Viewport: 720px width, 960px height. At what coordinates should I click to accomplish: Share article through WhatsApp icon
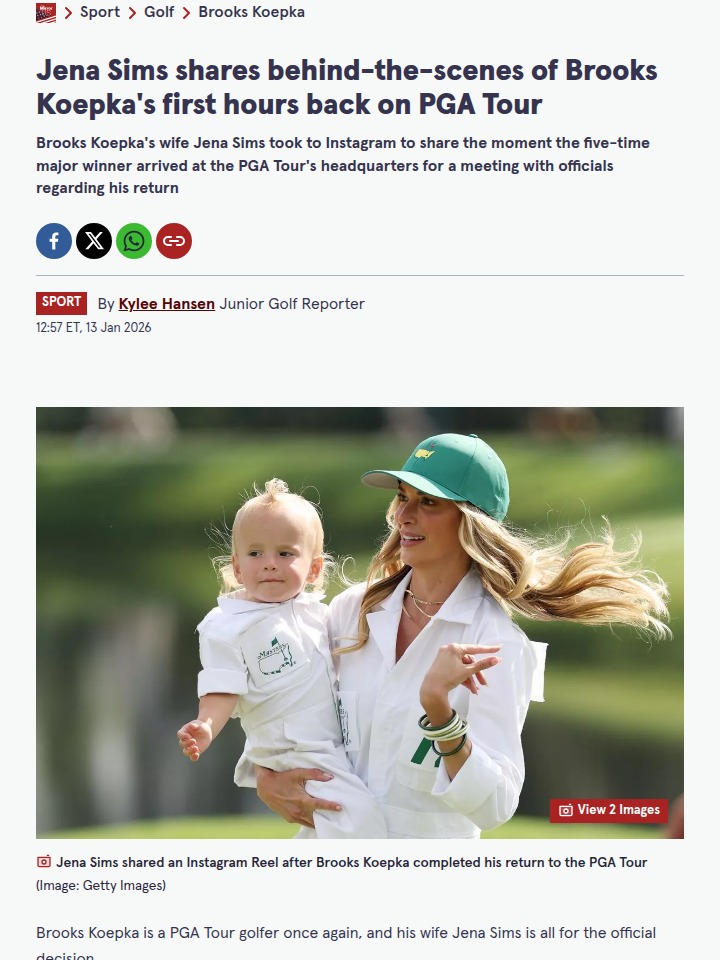(134, 241)
